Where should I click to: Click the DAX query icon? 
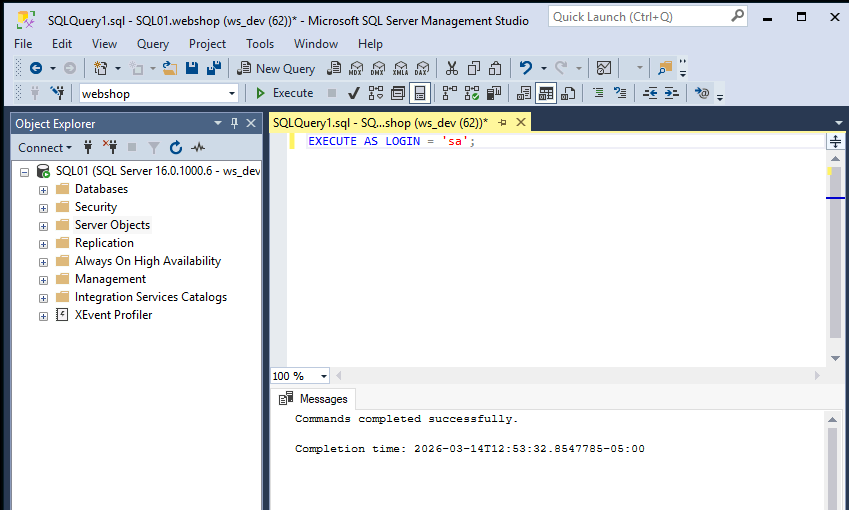pyautogui.click(x=422, y=68)
